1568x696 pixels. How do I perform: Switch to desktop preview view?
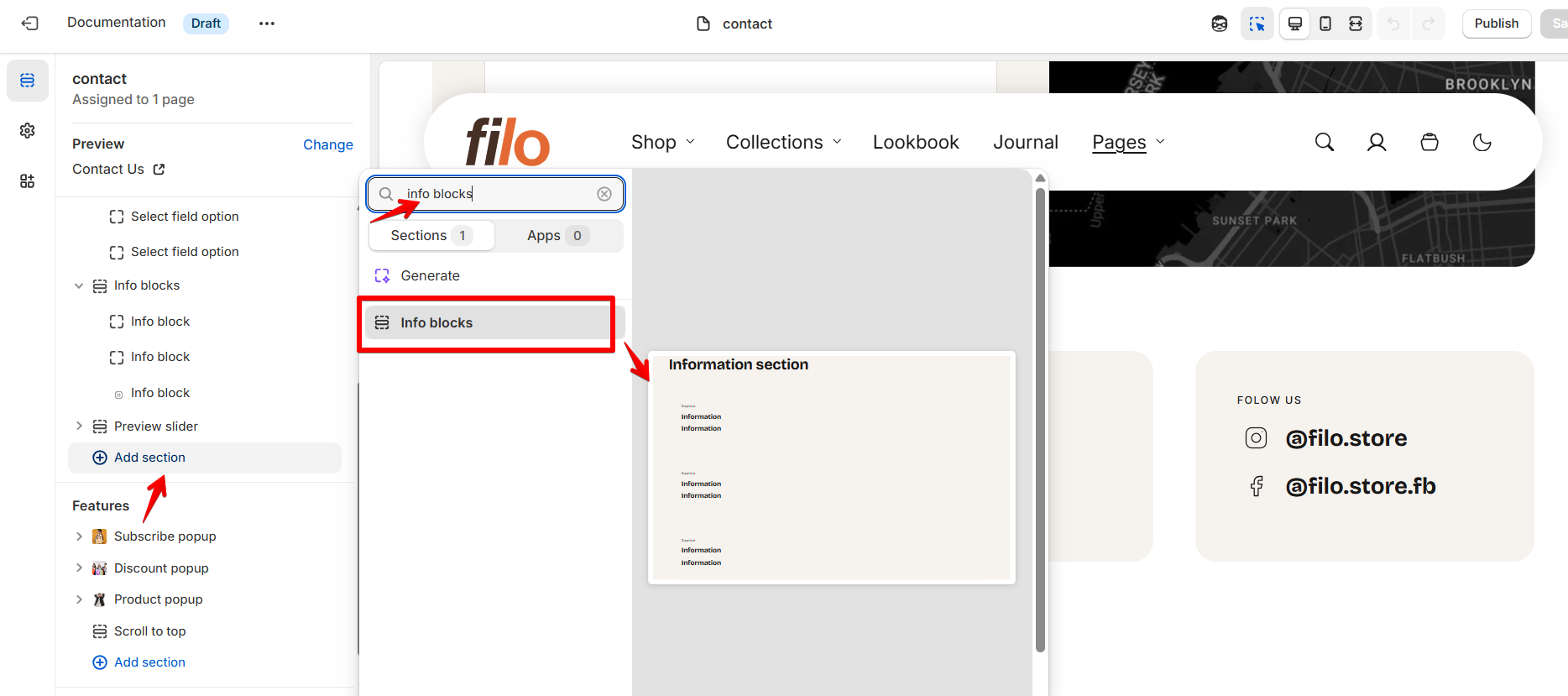1295,24
